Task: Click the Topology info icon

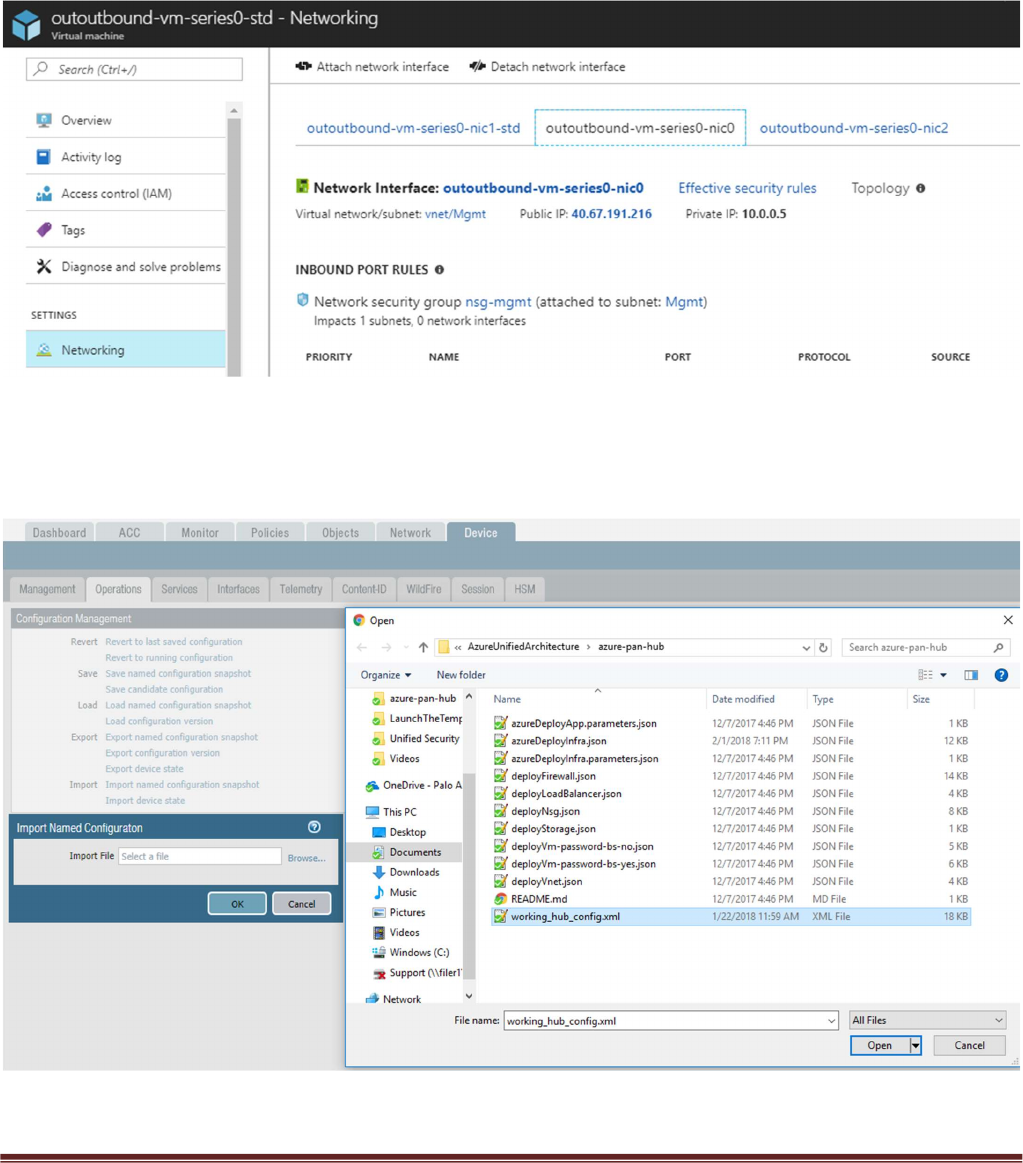Action: (x=921, y=188)
